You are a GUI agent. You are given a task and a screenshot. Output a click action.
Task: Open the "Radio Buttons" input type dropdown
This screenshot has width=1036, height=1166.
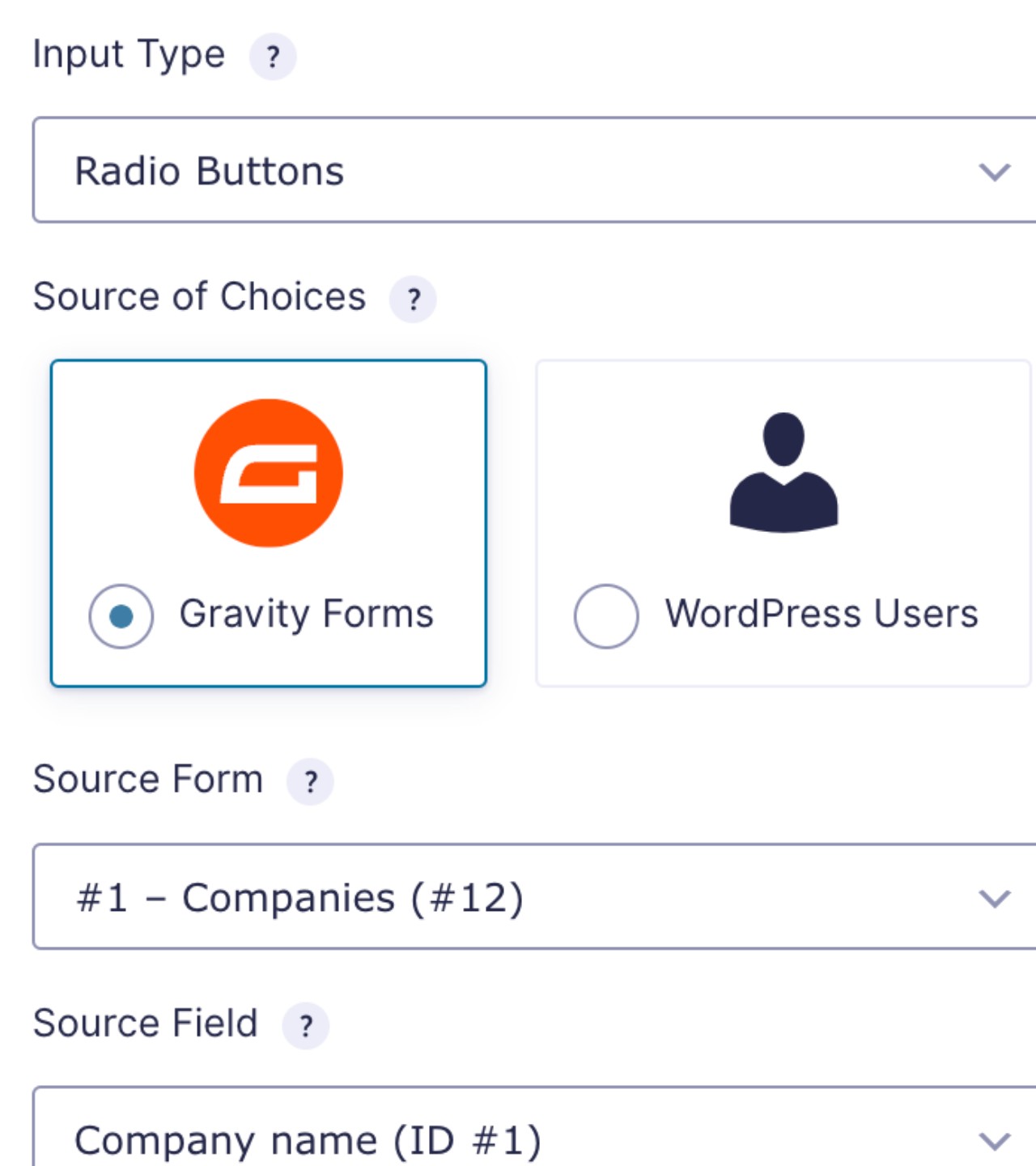pyautogui.click(x=518, y=171)
